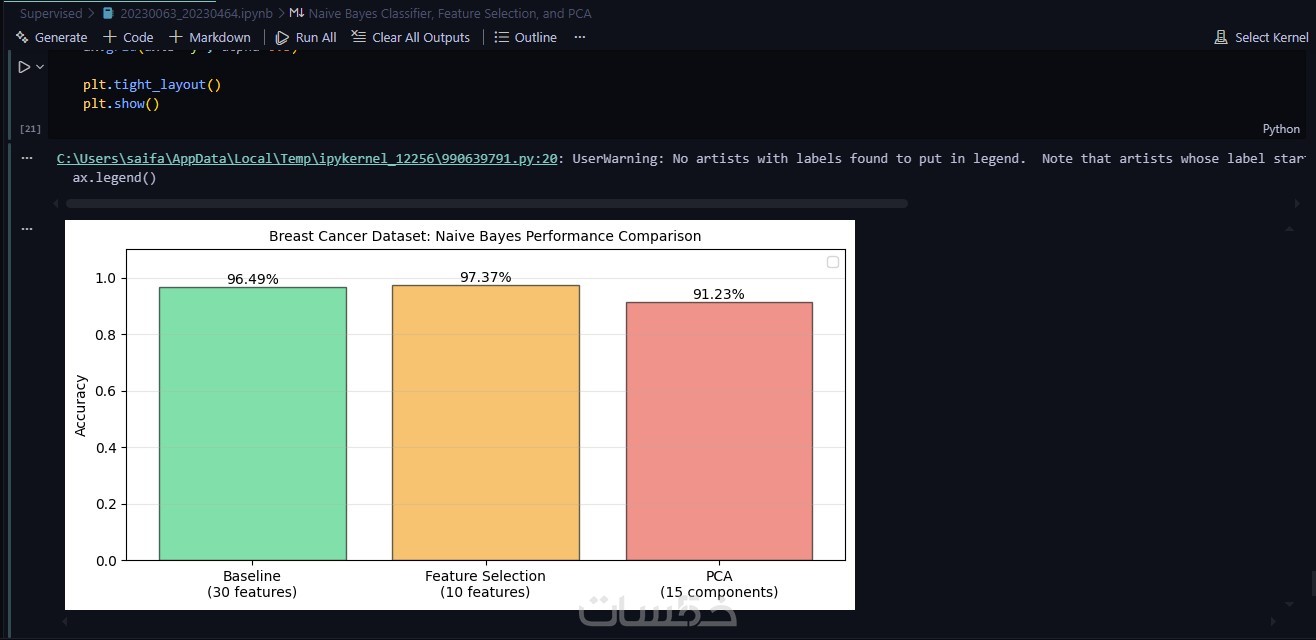This screenshot has width=1316, height=640.
Task: Click the Supervised folder breadcrumb
Action: (x=51, y=14)
